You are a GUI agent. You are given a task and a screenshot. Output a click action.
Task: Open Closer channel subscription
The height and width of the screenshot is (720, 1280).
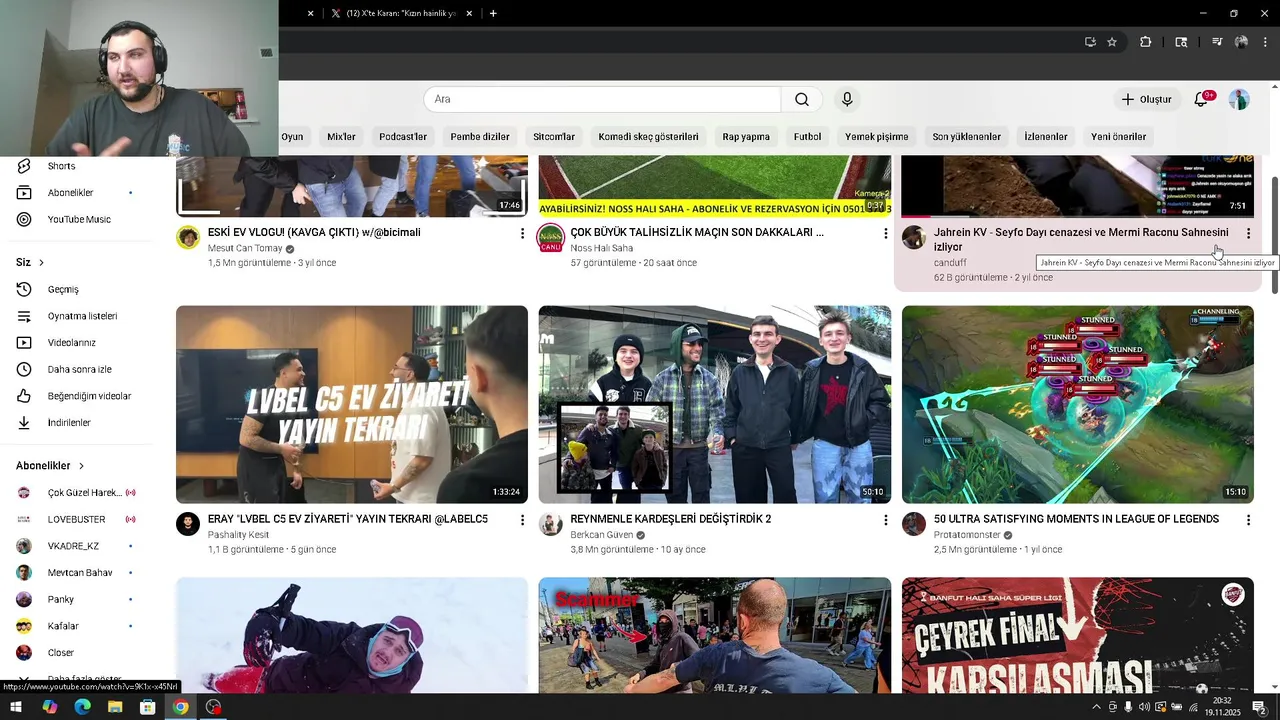click(x=76, y=652)
